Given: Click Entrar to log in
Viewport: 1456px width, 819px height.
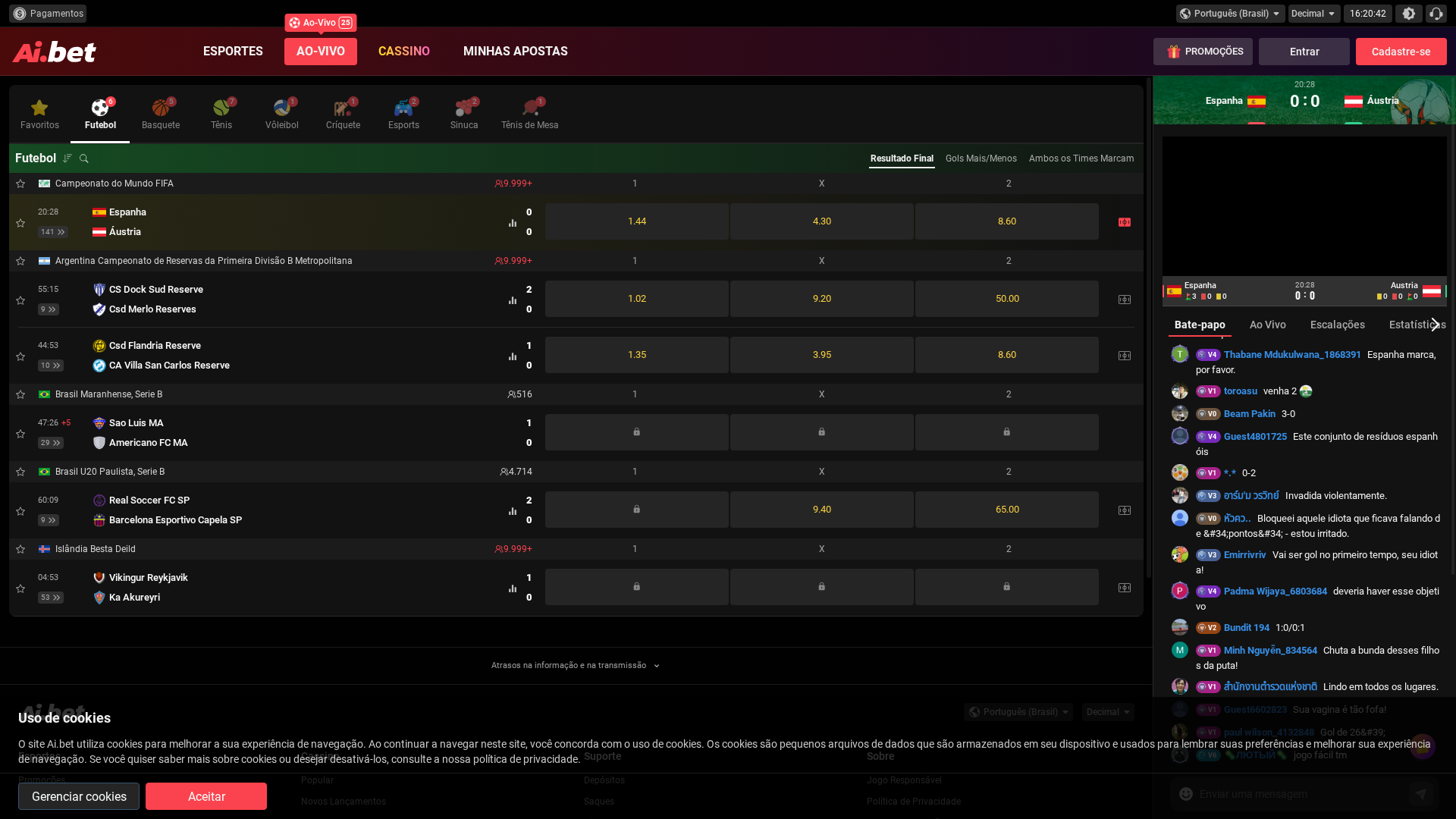Looking at the screenshot, I should [x=1304, y=52].
